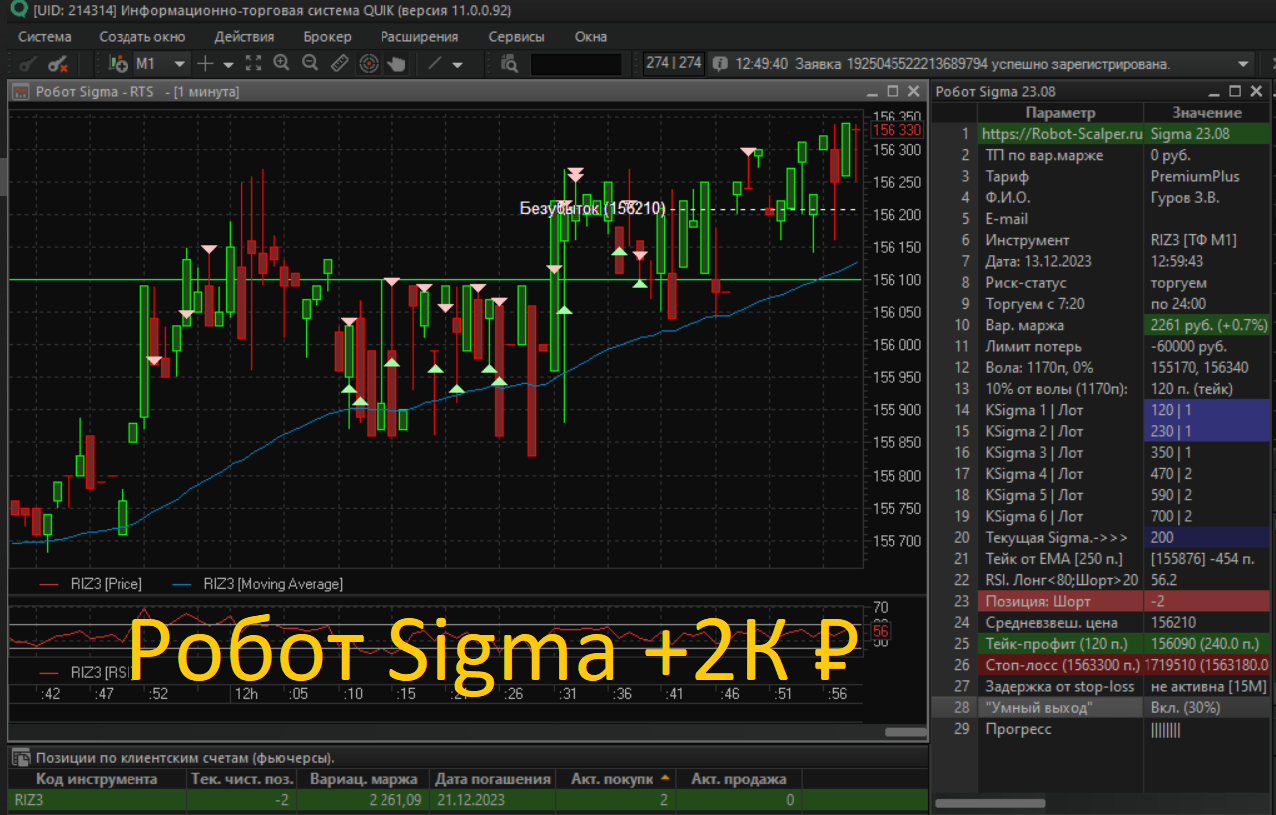
Task: Click the zoom in magnifier icon
Action: (x=282, y=63)
